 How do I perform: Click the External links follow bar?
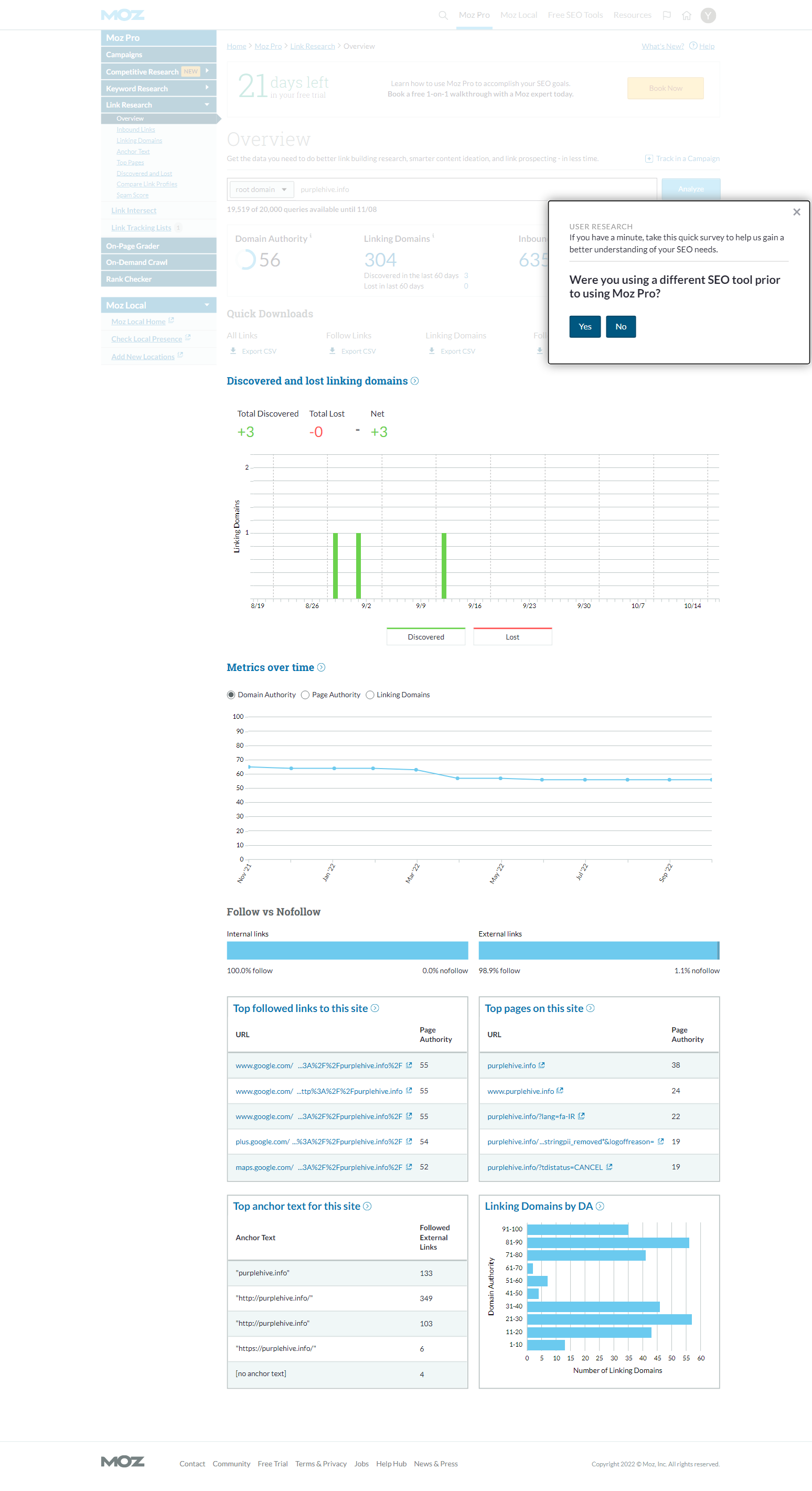(599, 951)
